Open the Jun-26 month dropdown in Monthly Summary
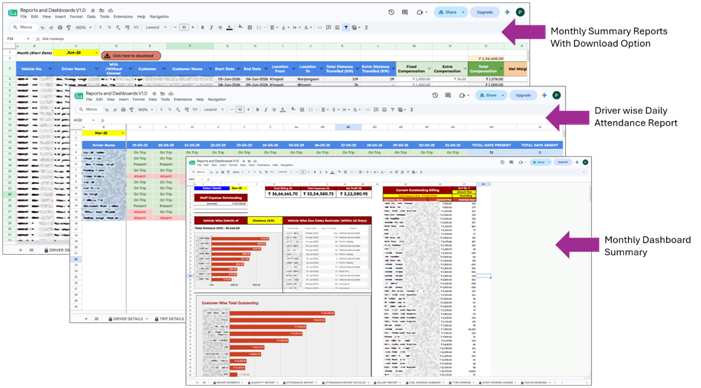 pyautogui.click(x=96, y=53)
